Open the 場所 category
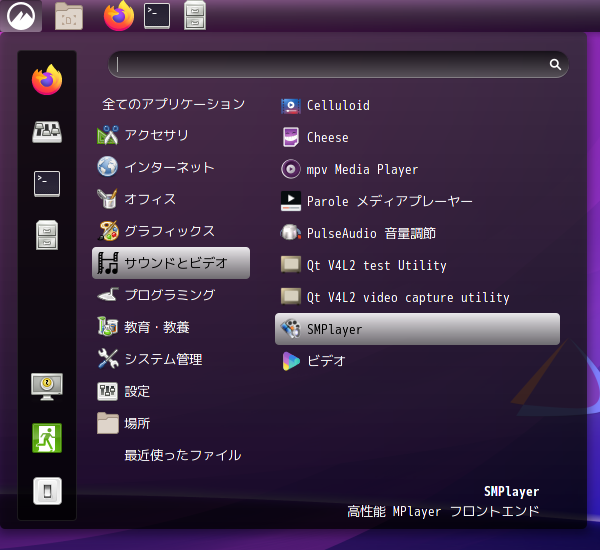Image resolution: width=600 pixels, height=550 pixels. [x=171, y=423]
